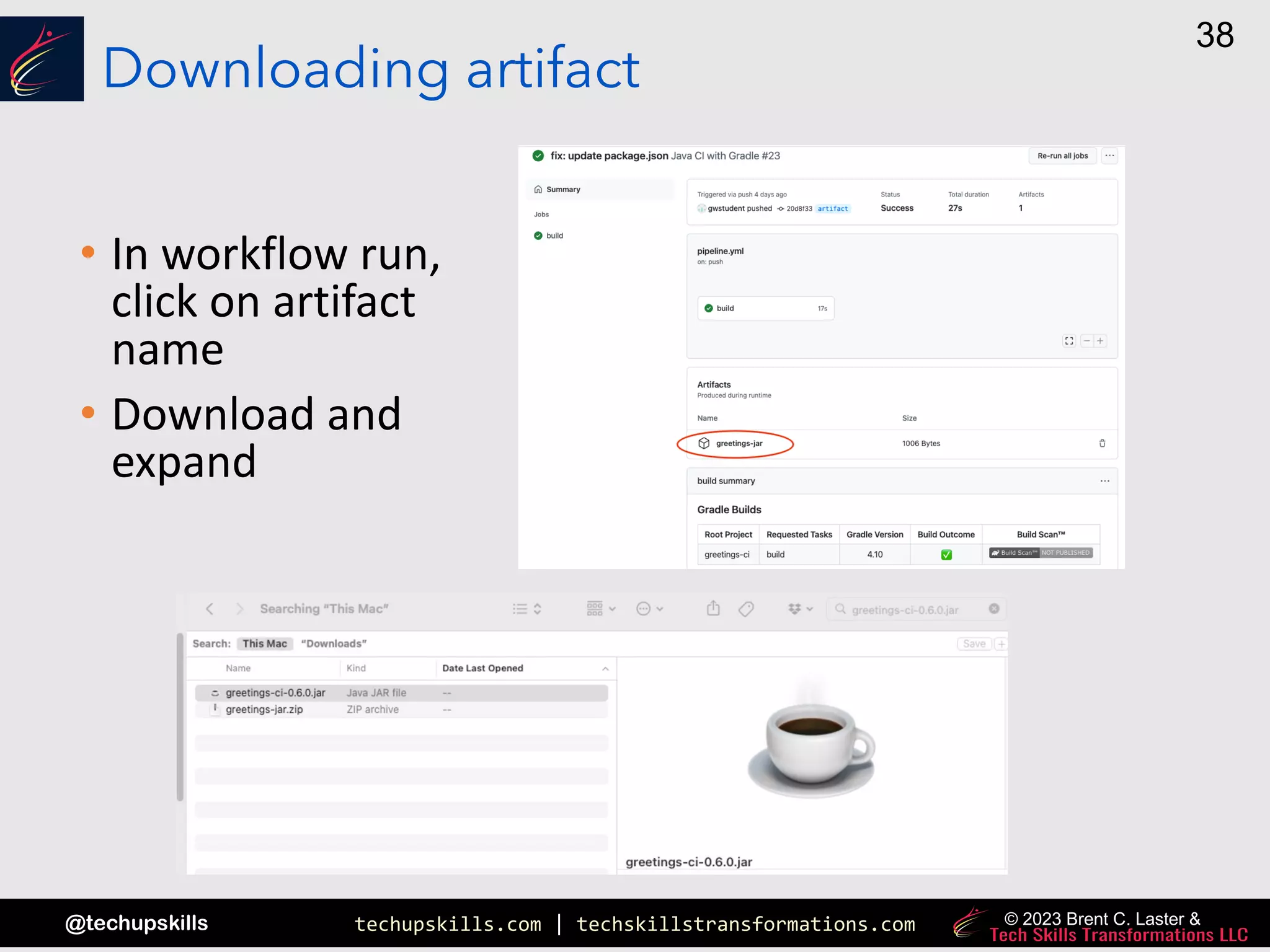Open the more actions ellipsis dropdown
Viewport: 1270px width, 952px height.
point(649,609)
